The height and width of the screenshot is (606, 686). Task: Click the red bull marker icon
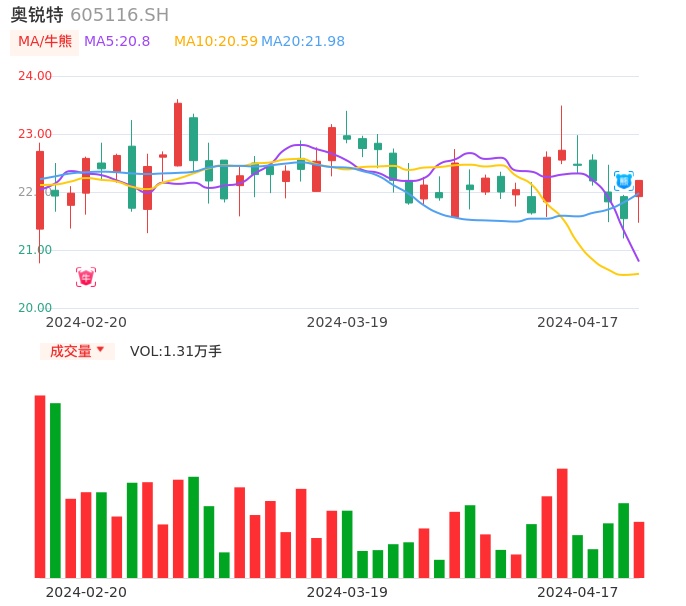click(x=86, y=277)
